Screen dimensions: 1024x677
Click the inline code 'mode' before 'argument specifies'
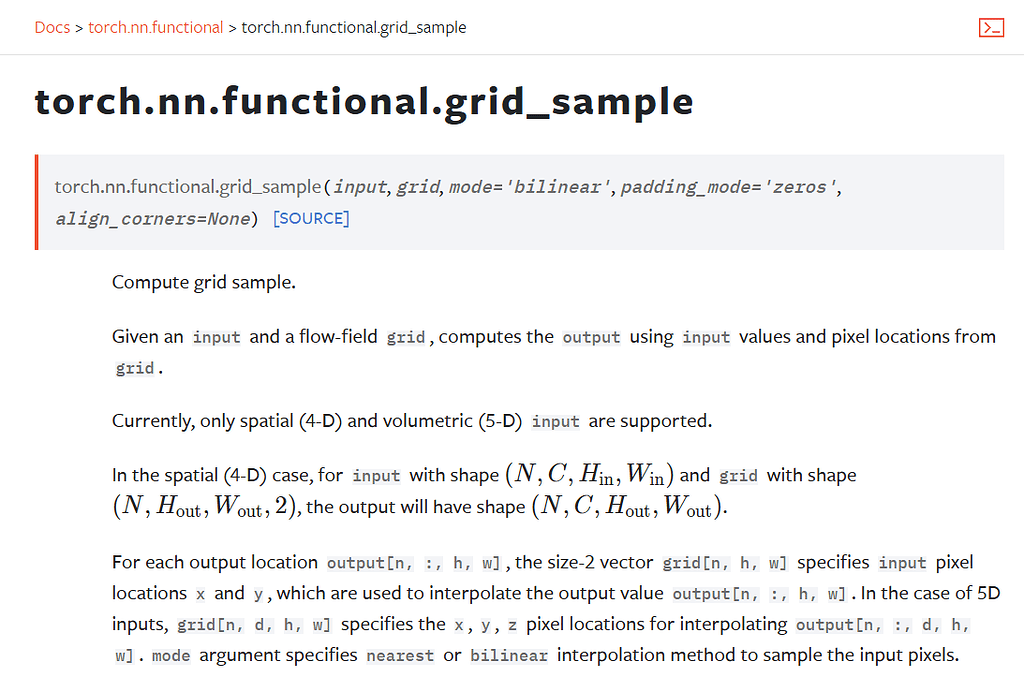point(171,655)
